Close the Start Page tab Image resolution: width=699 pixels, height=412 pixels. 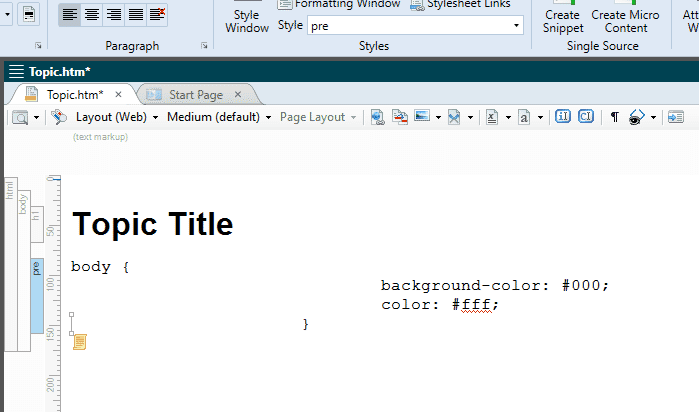238,95
